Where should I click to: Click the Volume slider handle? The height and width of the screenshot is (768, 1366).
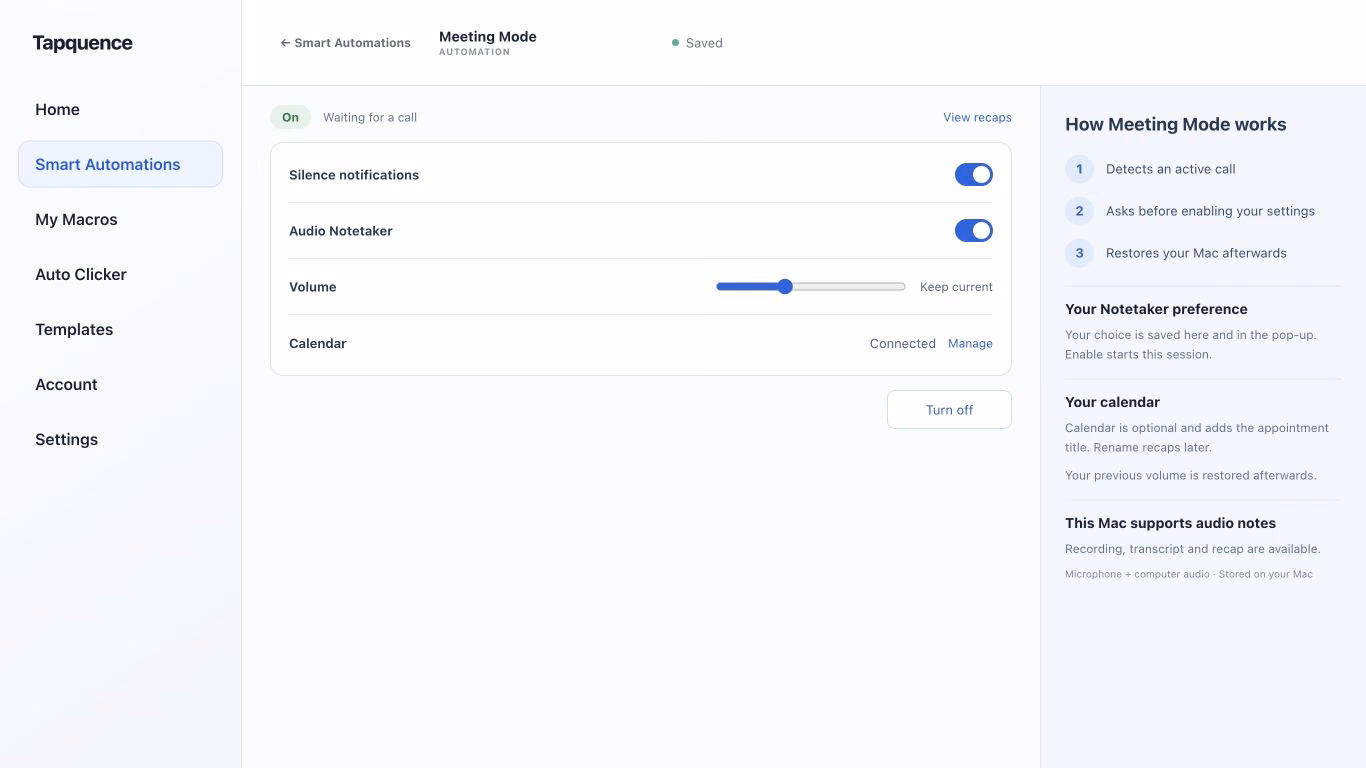785,287
